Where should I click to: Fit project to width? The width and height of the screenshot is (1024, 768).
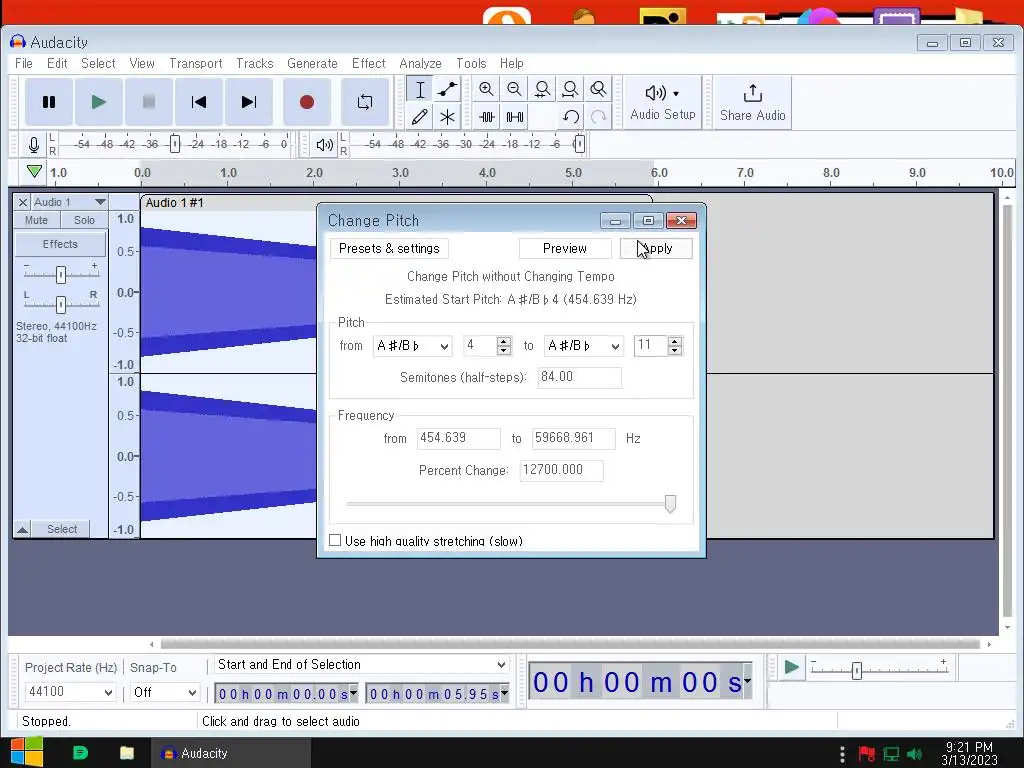pos(570,89)
